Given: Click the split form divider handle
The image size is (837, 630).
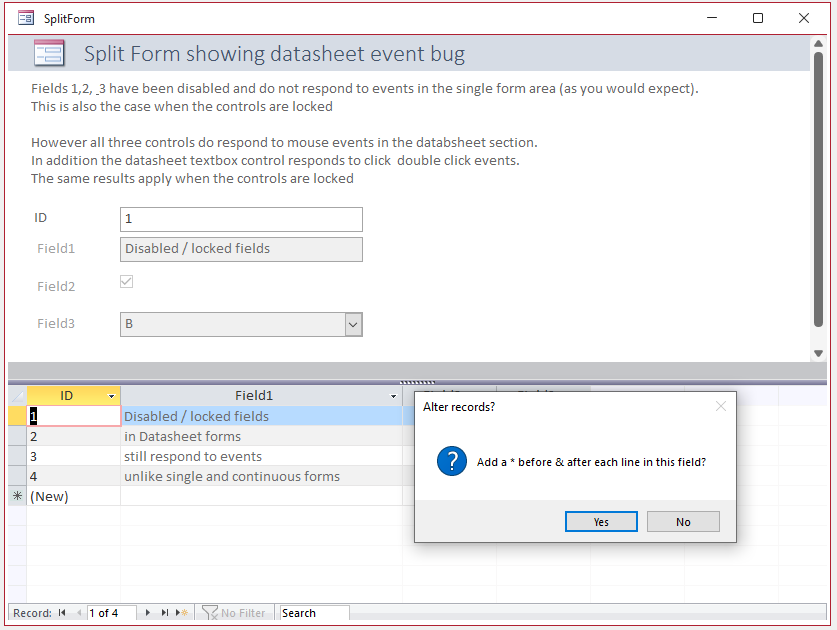Looking at the screenshot, I should (417, 382).
